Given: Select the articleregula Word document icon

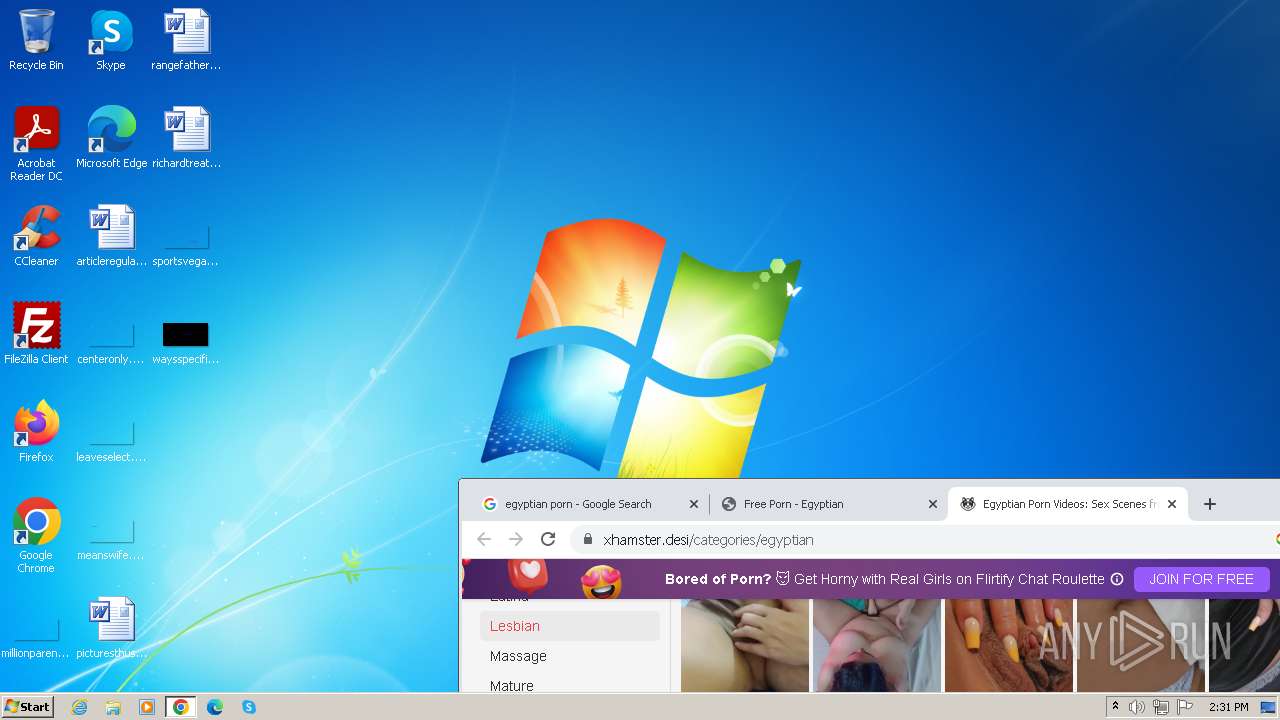Looking at the screenshot, I should coord(111,236).
